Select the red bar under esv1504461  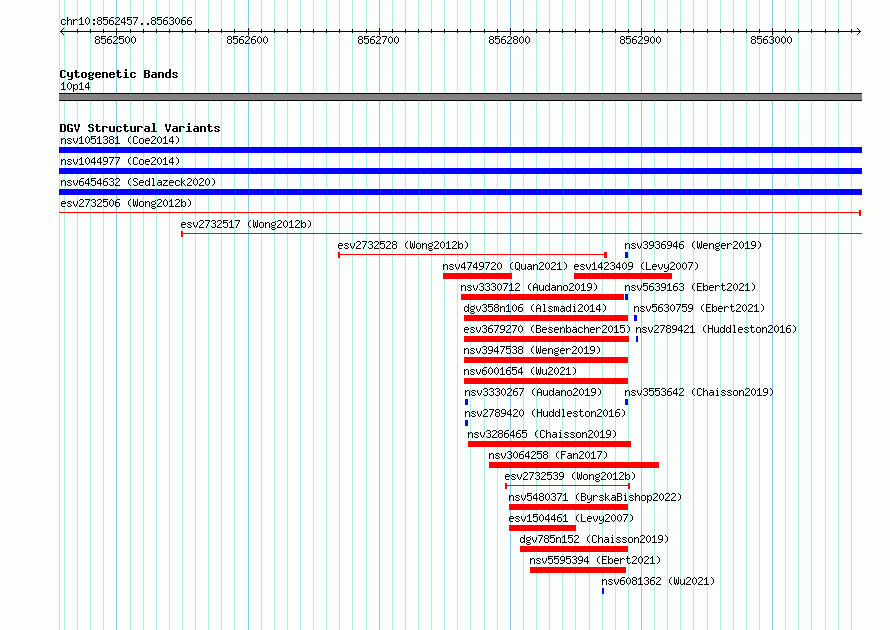tap(542, 528)
